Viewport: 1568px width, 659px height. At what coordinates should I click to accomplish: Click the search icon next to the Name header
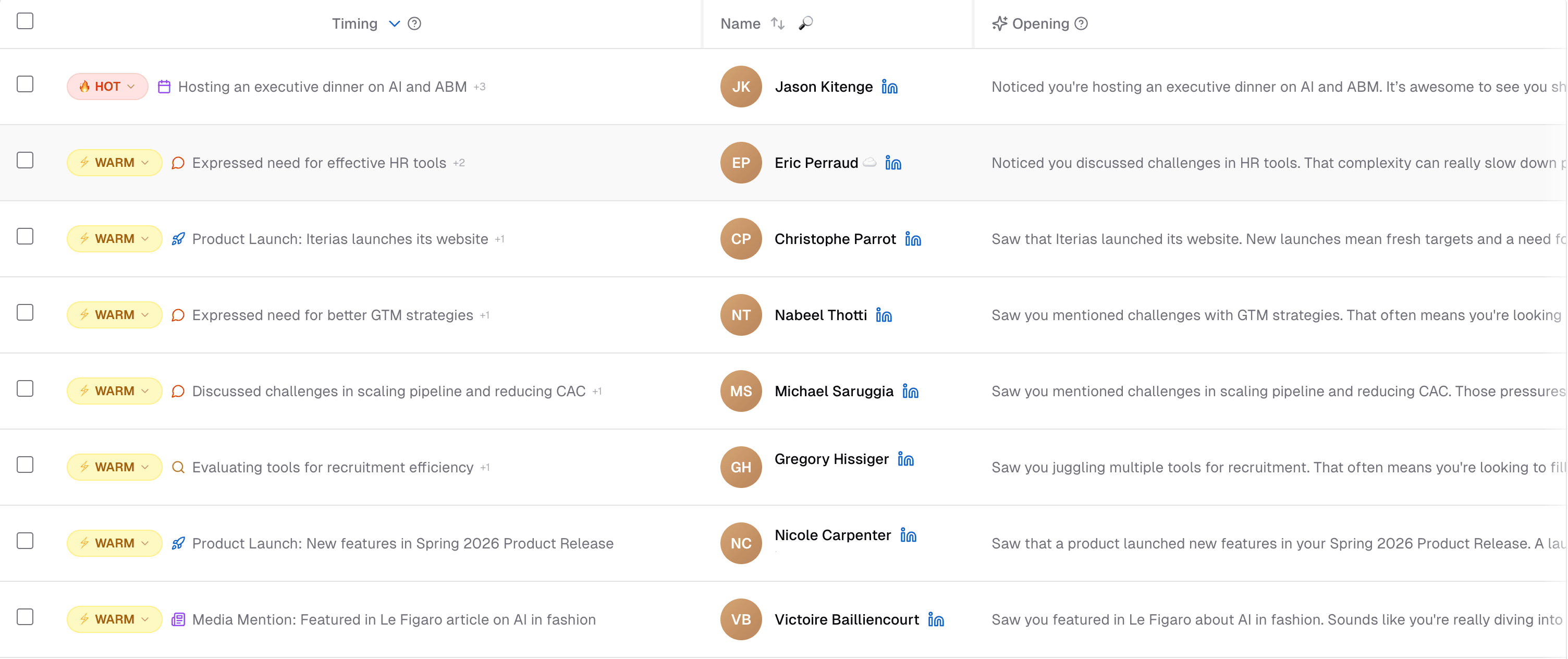[x=805, y=23]
